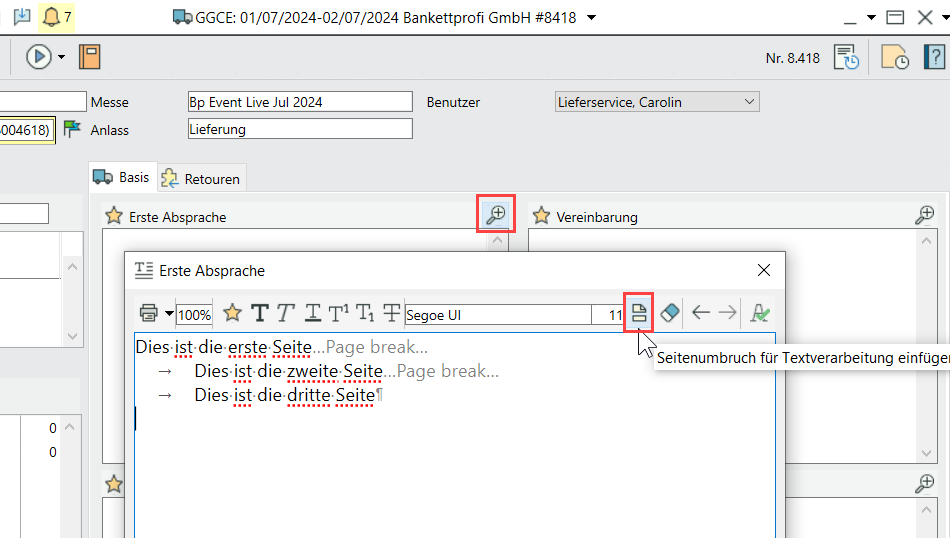Click the Segoe UI font name field
This screenshot has width=950, height=538.
point(498,315)
